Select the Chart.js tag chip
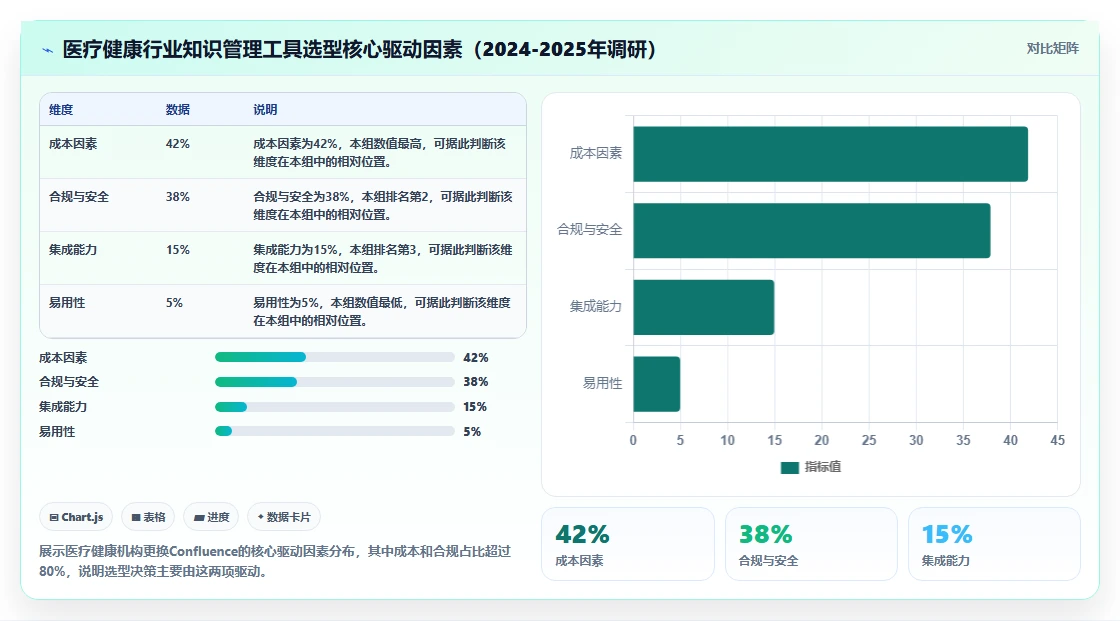The image size is (1120, 621). (76, 517)
